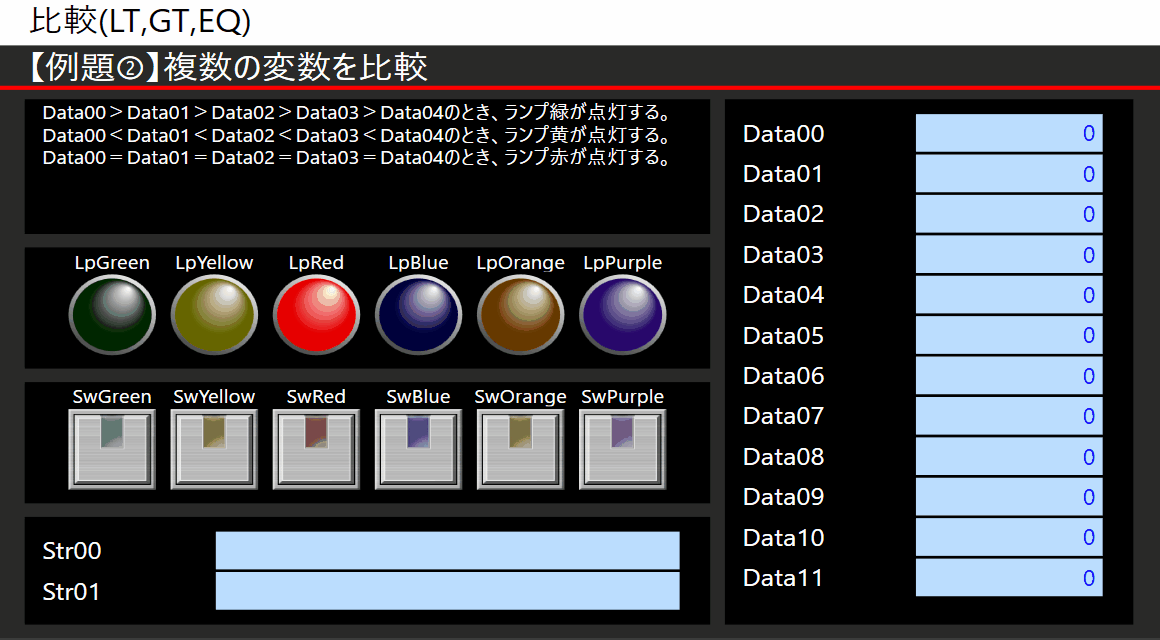1160x640 pixels.
Task: Click the LpYellow lamp indicator
Action: 214,315
